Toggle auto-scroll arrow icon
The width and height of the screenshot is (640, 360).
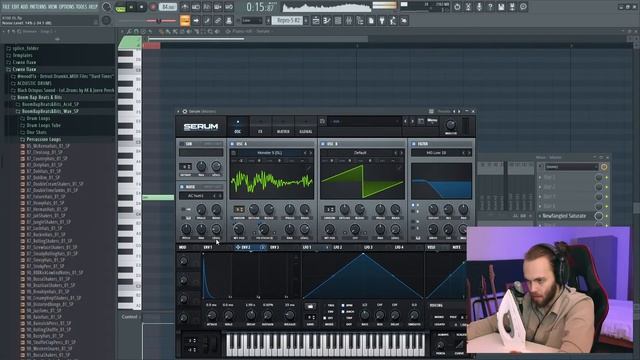pyautogui.click(x=196, y=20)
